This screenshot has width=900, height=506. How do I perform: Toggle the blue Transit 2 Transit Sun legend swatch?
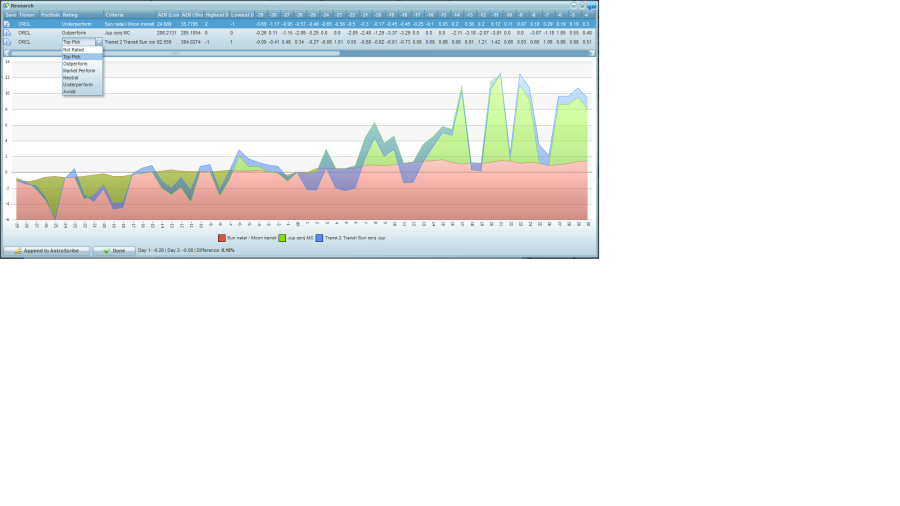(x=319, y=238)
